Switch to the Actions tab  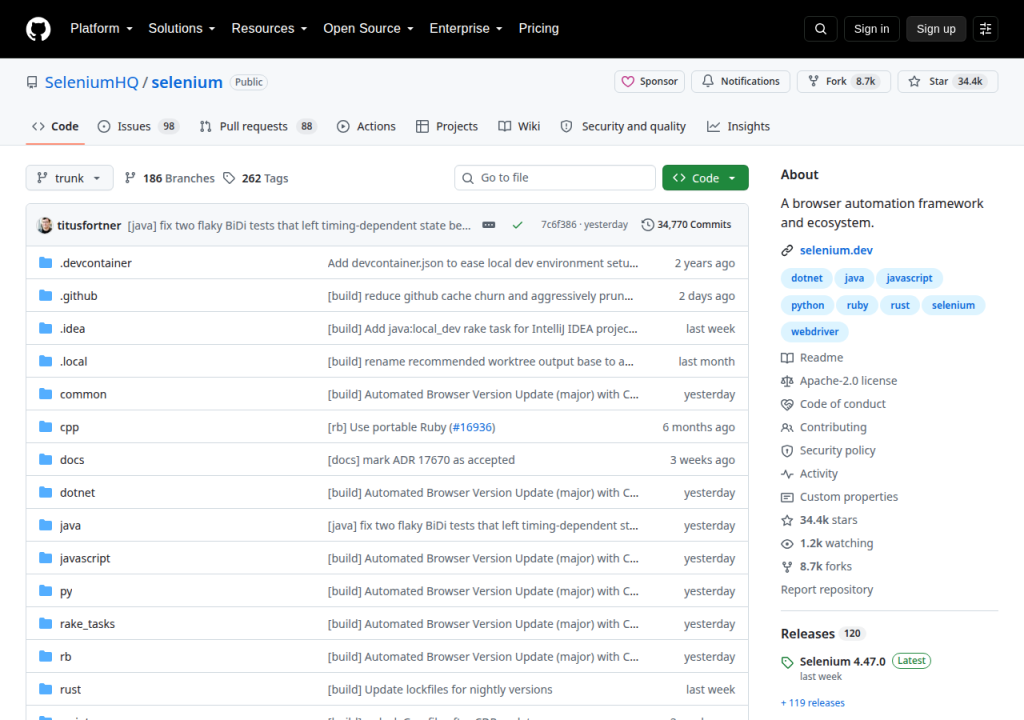click(366, 126)
